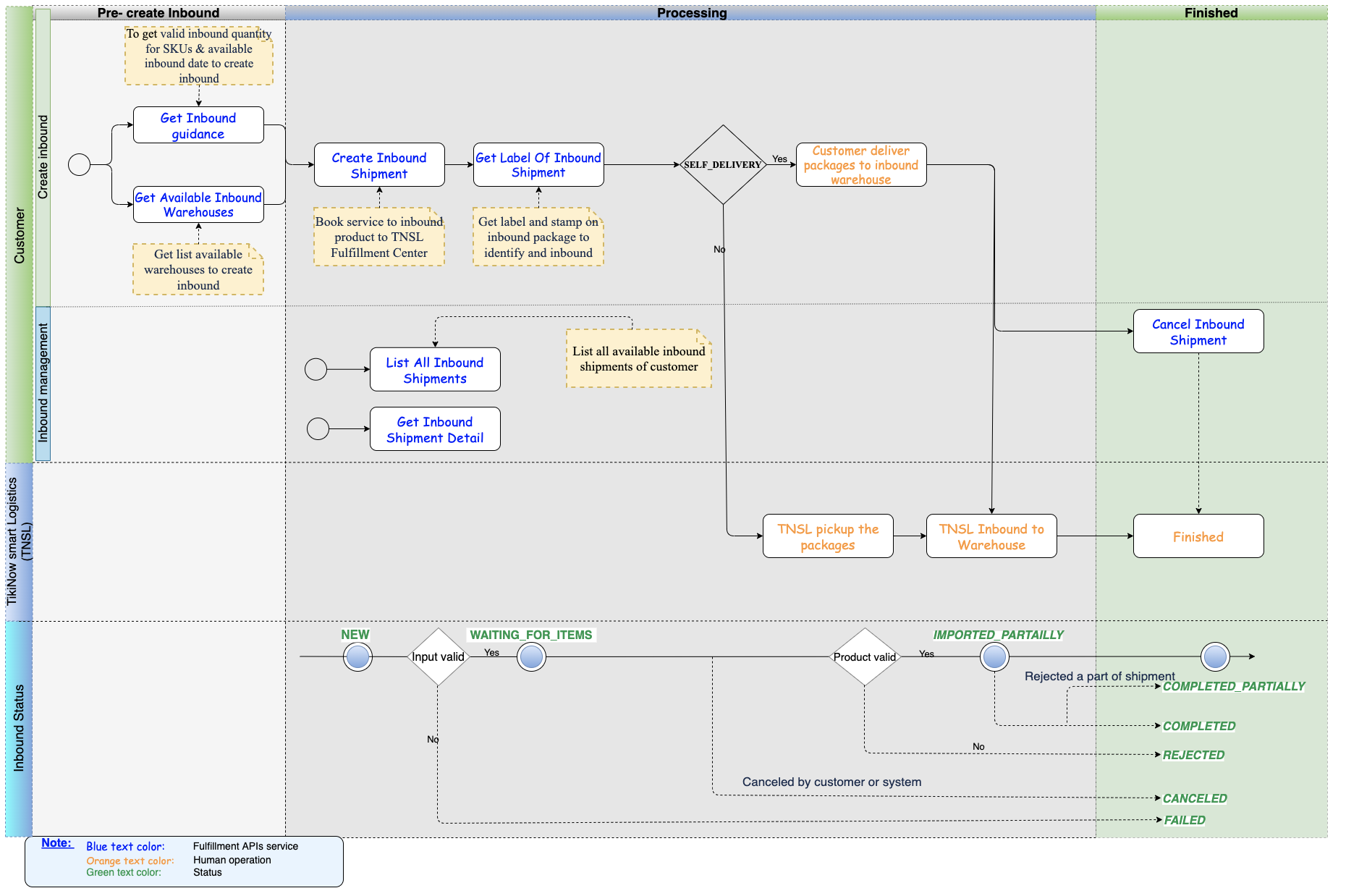
Task: Click the TNSL Inbound to Warehouse box
Action: click(x=991, y=536)
